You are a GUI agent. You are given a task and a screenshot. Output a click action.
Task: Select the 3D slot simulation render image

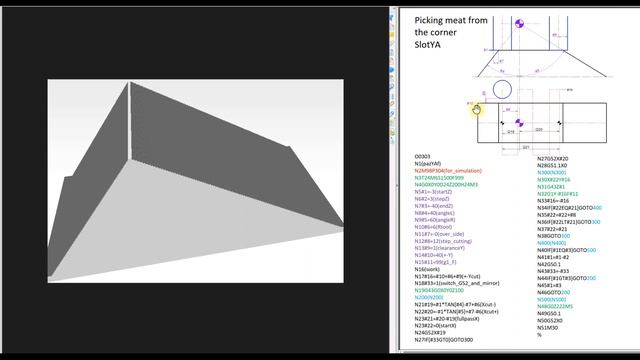coord(196,181)
